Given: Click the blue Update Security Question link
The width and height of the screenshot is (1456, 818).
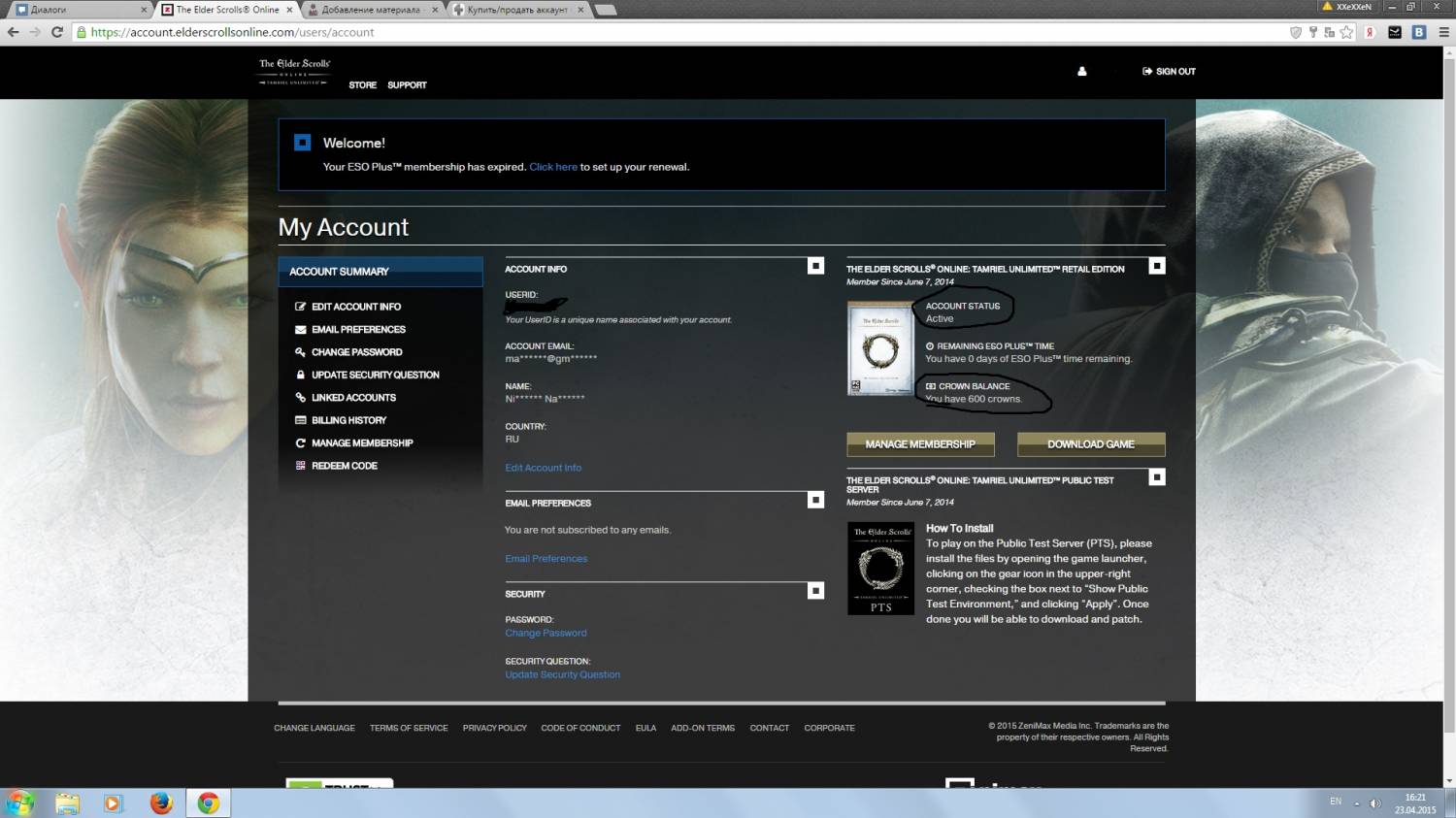Looking at the screenshot, I should coord(562,674).
